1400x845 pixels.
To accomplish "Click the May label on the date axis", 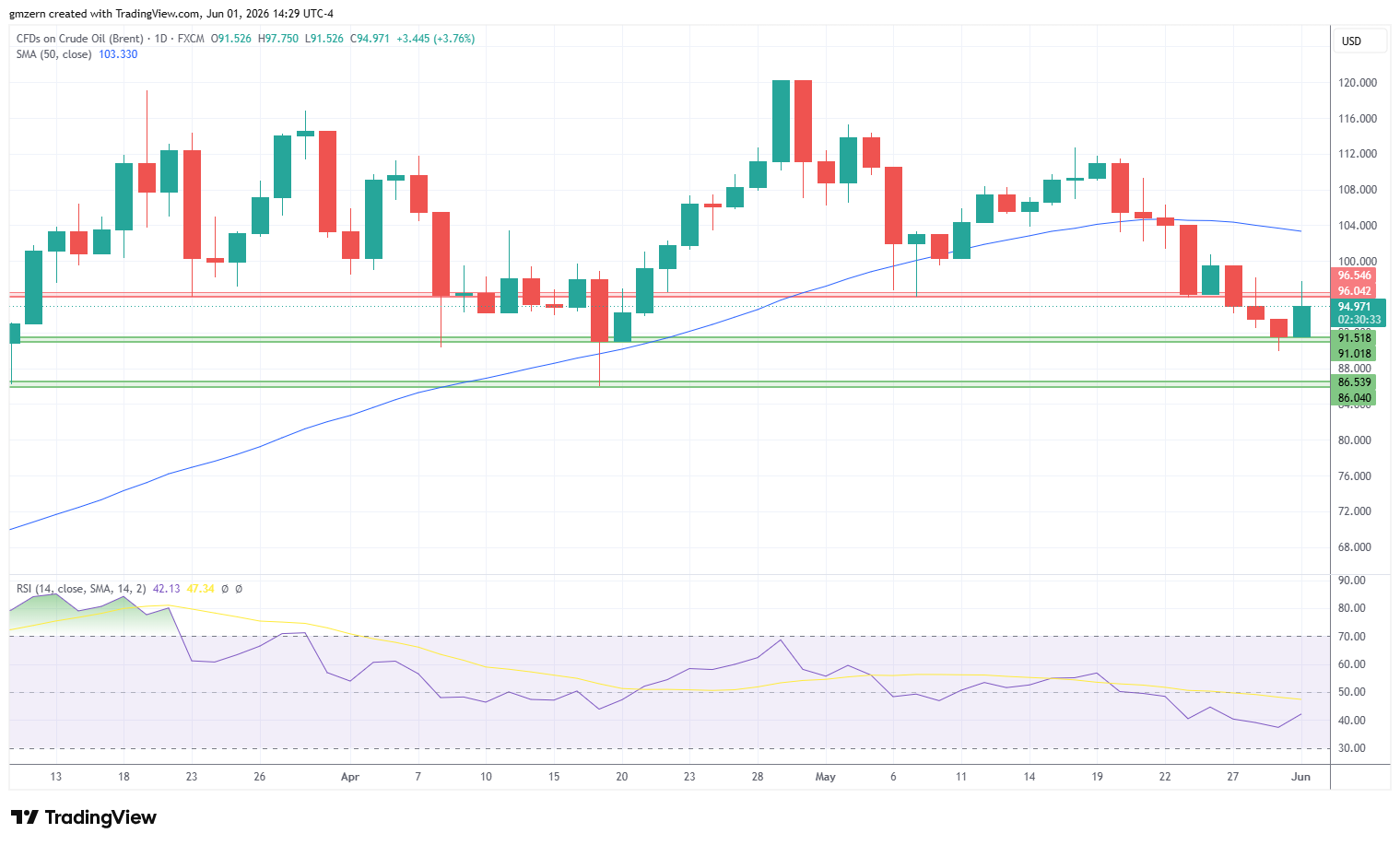I will [826, 777].
